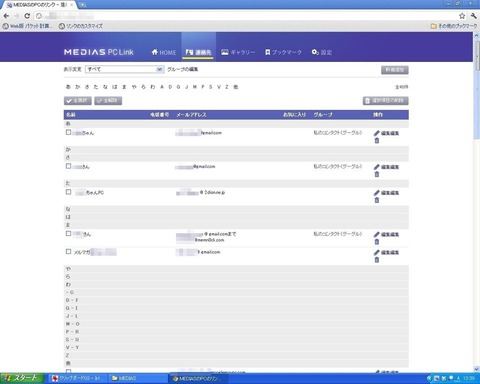
Task: Click the お気に入り column header
Action: [x=294, y=115]
